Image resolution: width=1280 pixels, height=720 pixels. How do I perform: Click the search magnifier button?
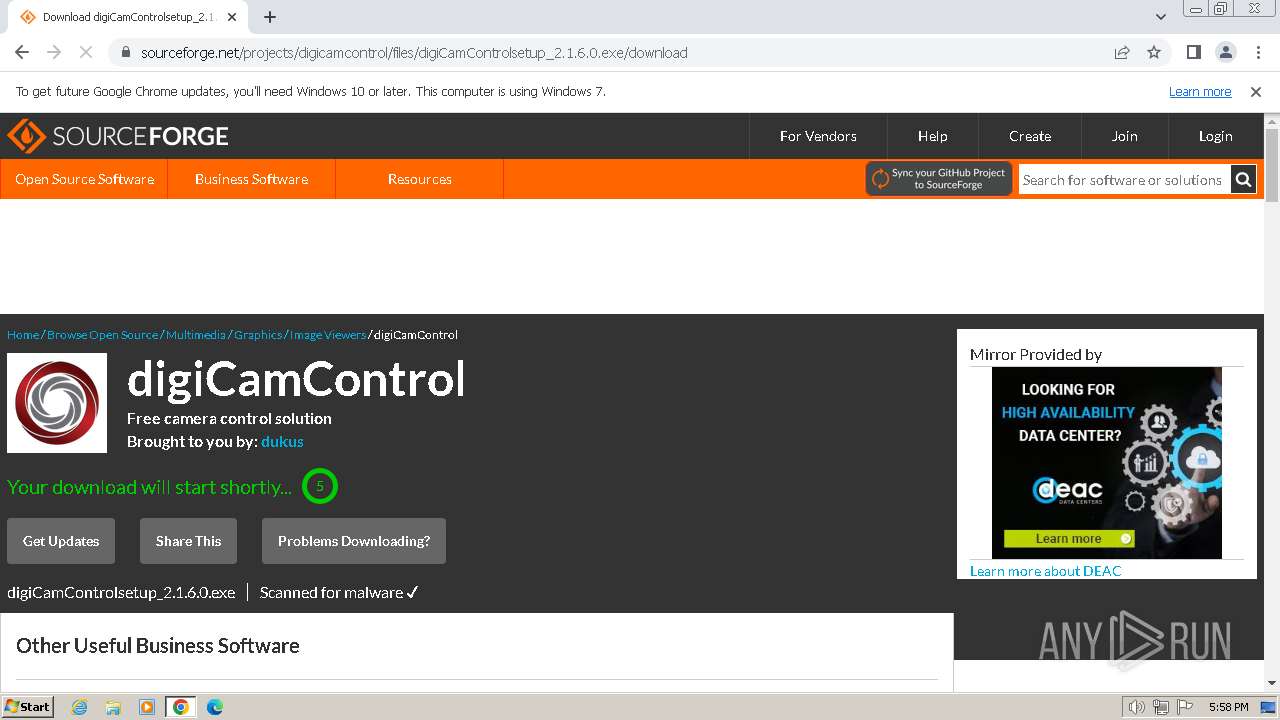(1243, 180)
